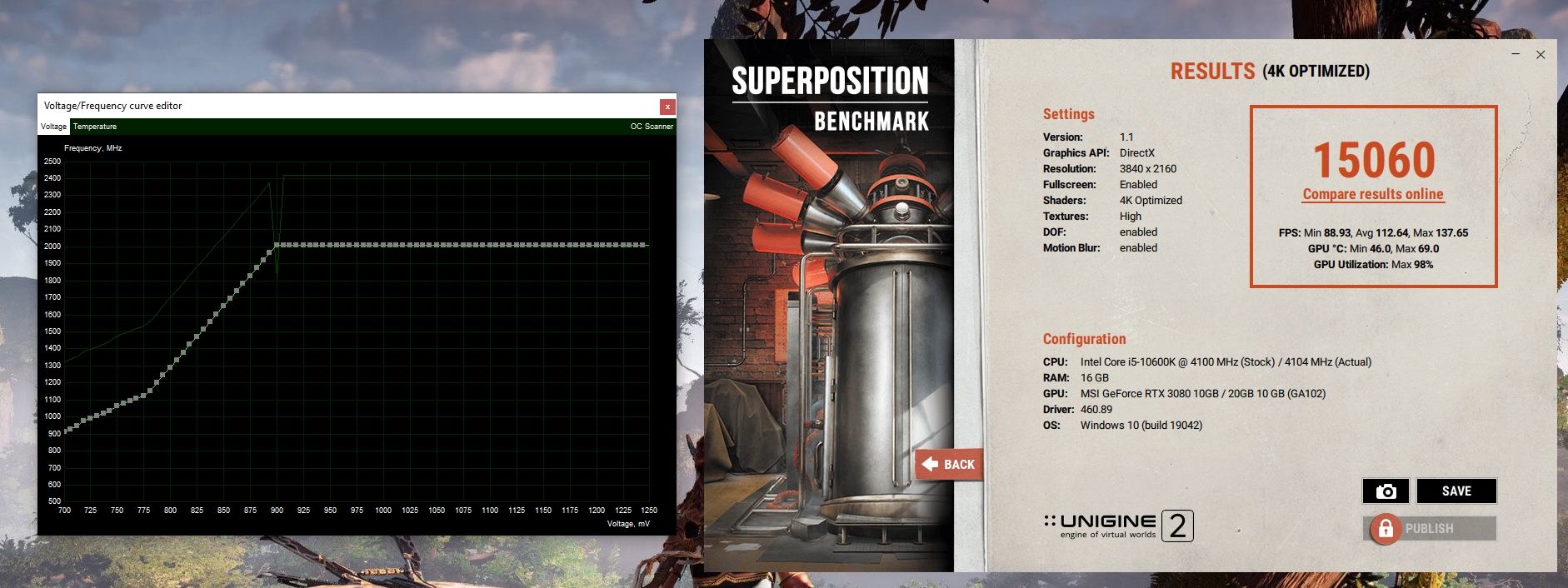Screen dimensions: 1568x588
Task: Click the 'Frequency, MHz' axis label
Action: tap(93, 148)
